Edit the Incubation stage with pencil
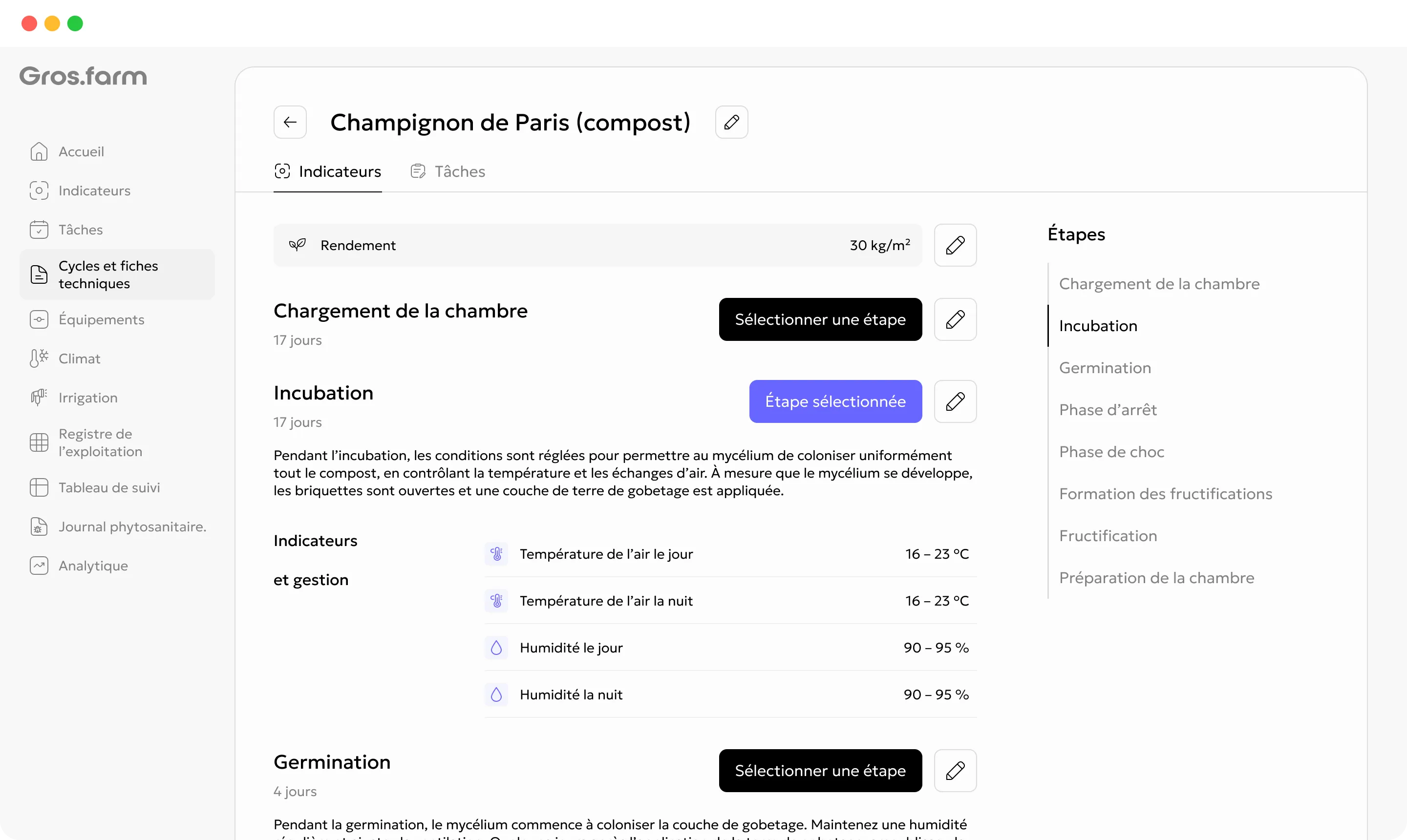 pyautogui.click(x=955, y=401)
